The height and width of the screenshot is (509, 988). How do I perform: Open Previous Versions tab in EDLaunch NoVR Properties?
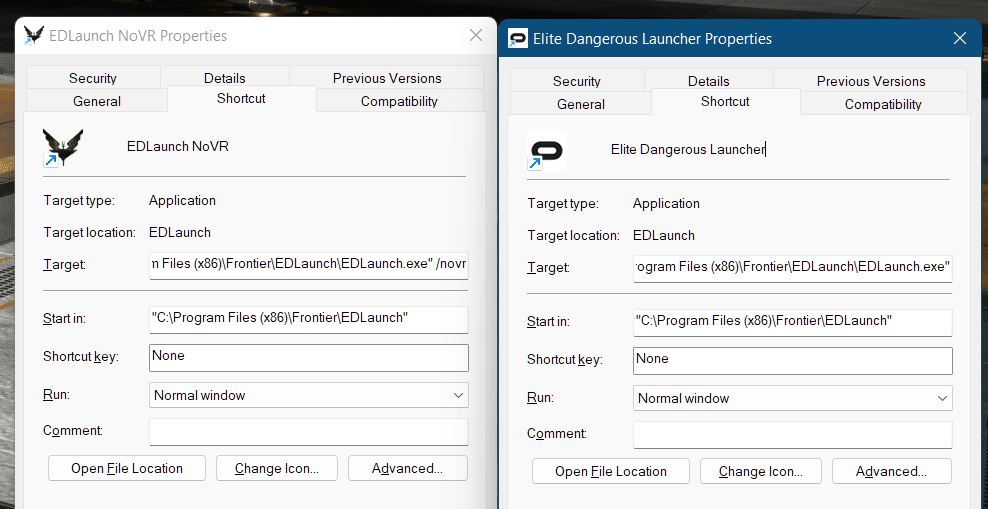(387, 78)
